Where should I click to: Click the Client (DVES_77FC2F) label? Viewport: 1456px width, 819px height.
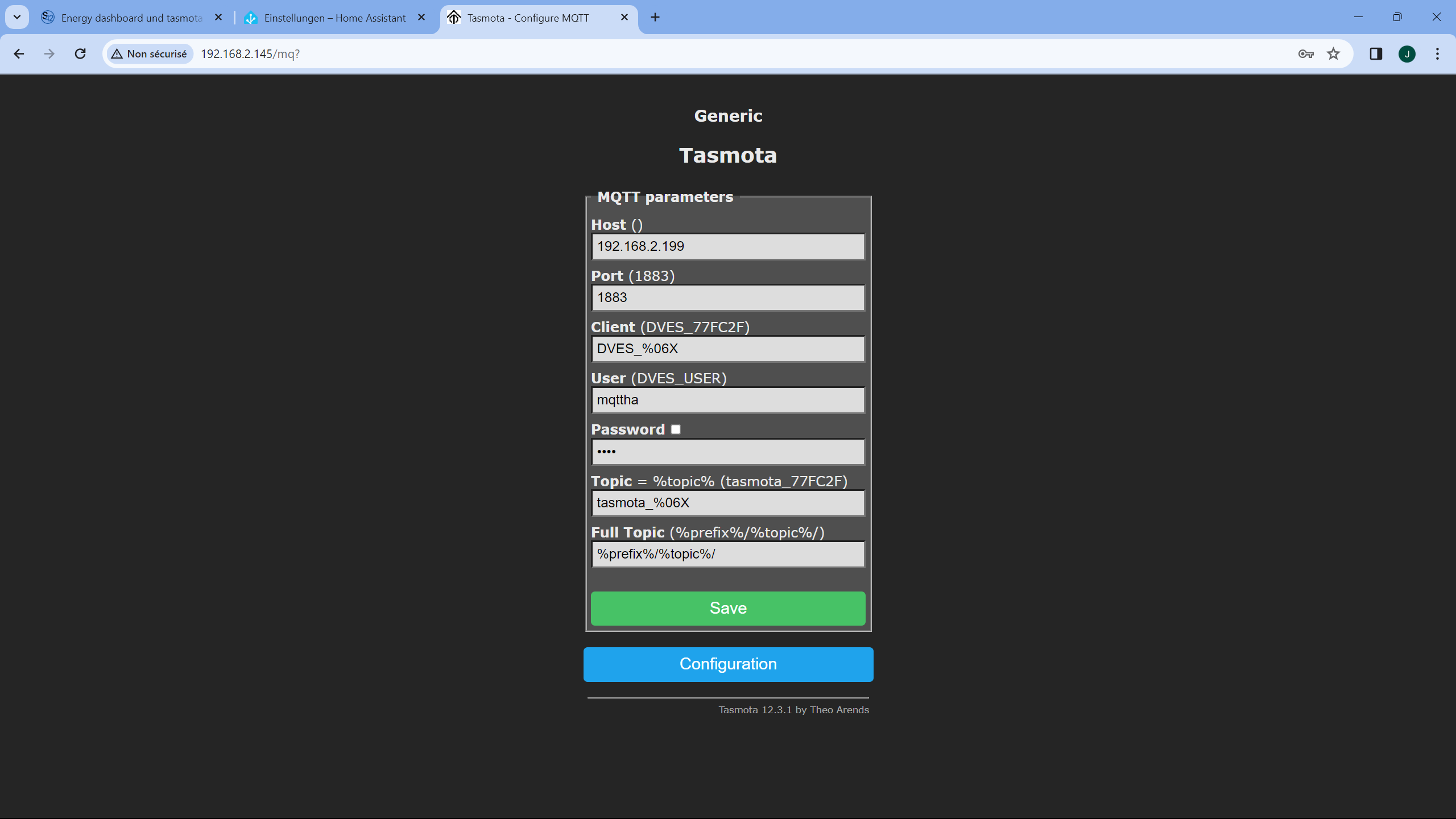pyautogui.click(x=670, y=327)
